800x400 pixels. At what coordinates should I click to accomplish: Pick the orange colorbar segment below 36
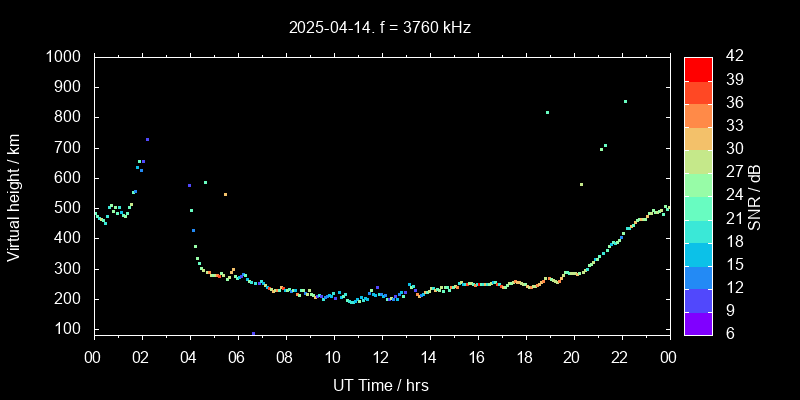pos(698,115)
